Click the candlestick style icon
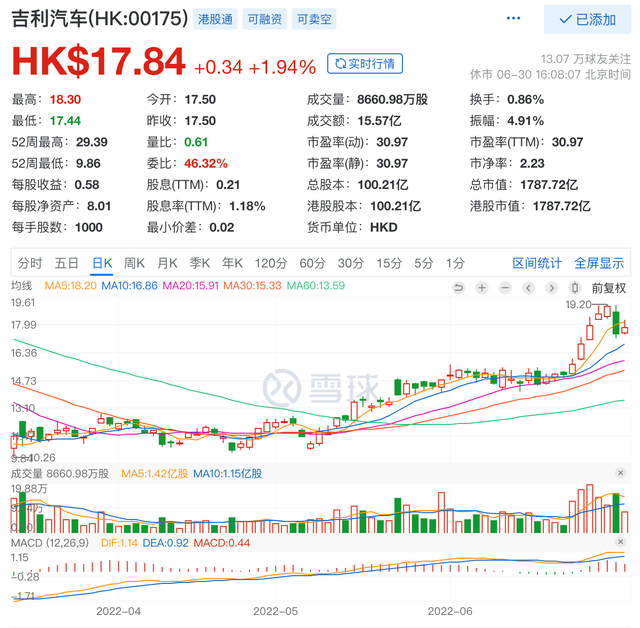This screenshot has height=628, width=640. coord(575,288)
